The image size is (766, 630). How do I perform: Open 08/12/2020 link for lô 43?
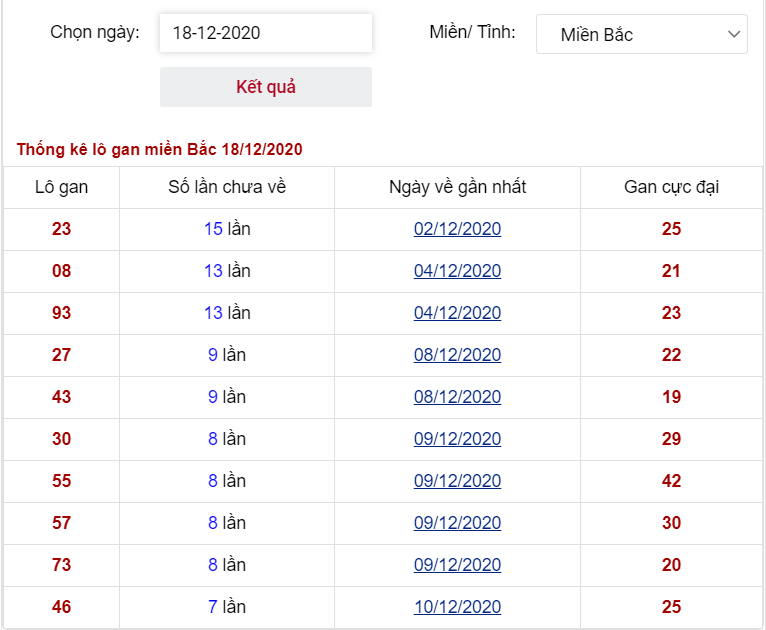click(x=457, y=397)
